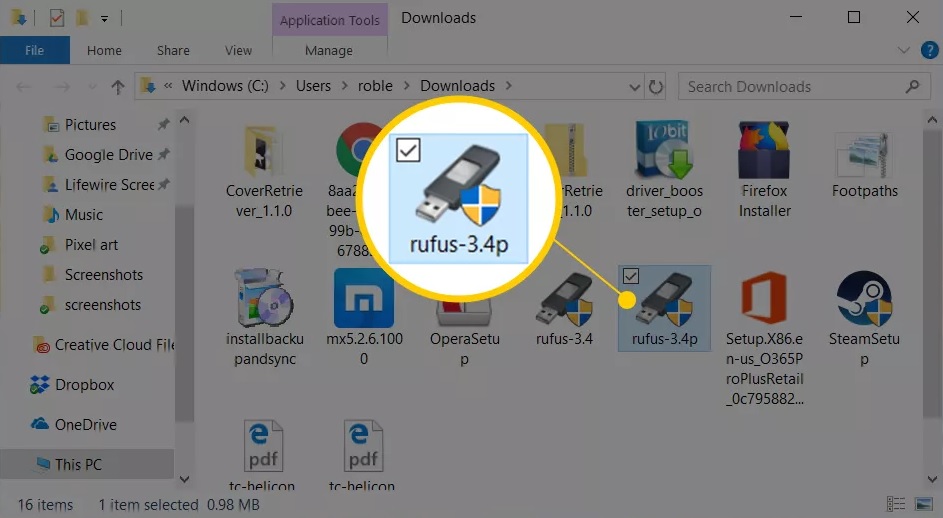Select the Office Setup.X86 installer icon
This screenshot has height=518, width=943.
point(764,298)
